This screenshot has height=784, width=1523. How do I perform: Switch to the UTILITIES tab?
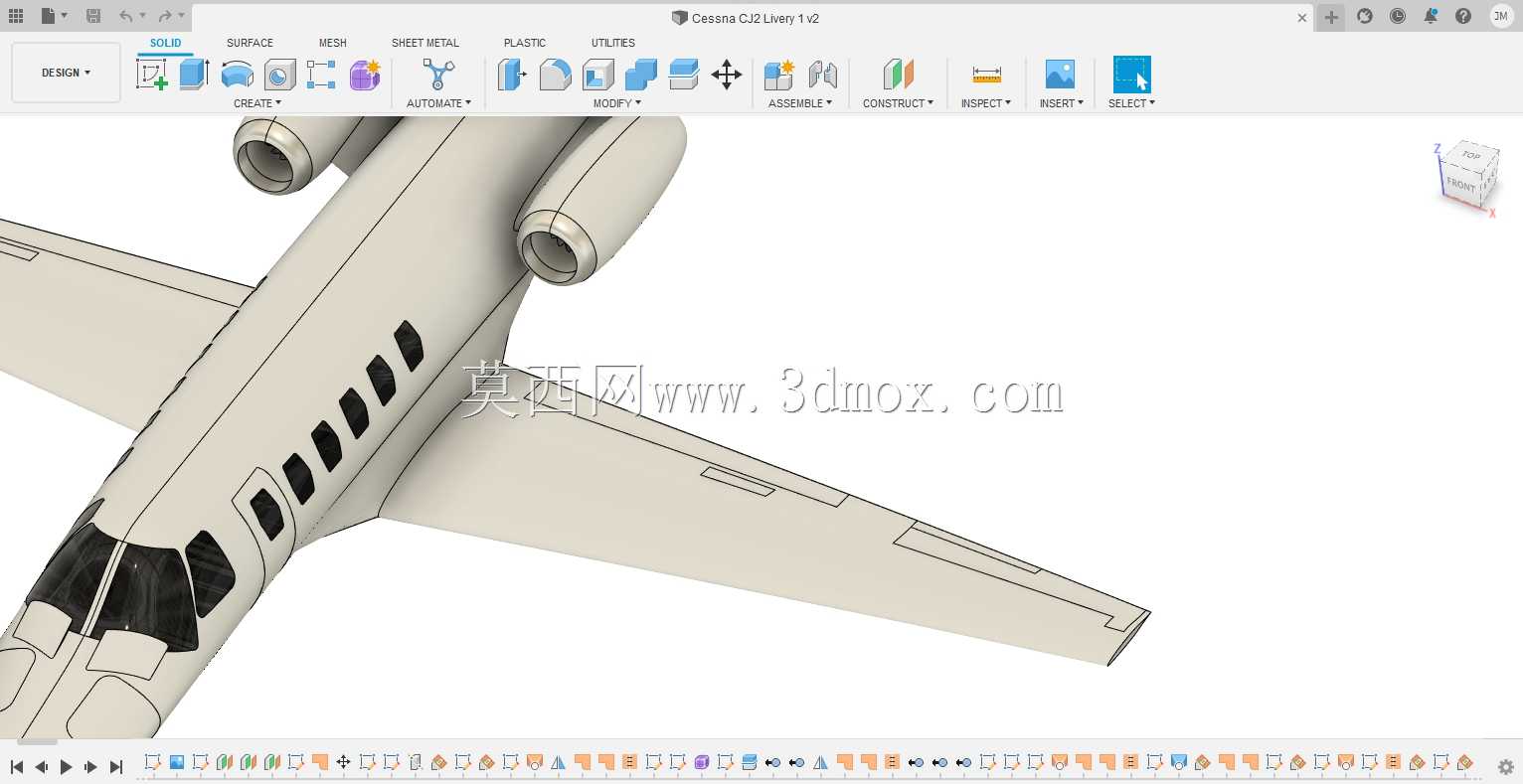coord(613,43)
